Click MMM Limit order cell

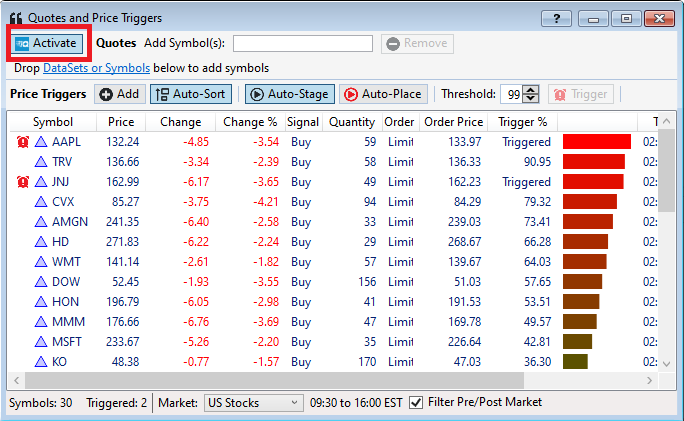(x=400, y=322)
